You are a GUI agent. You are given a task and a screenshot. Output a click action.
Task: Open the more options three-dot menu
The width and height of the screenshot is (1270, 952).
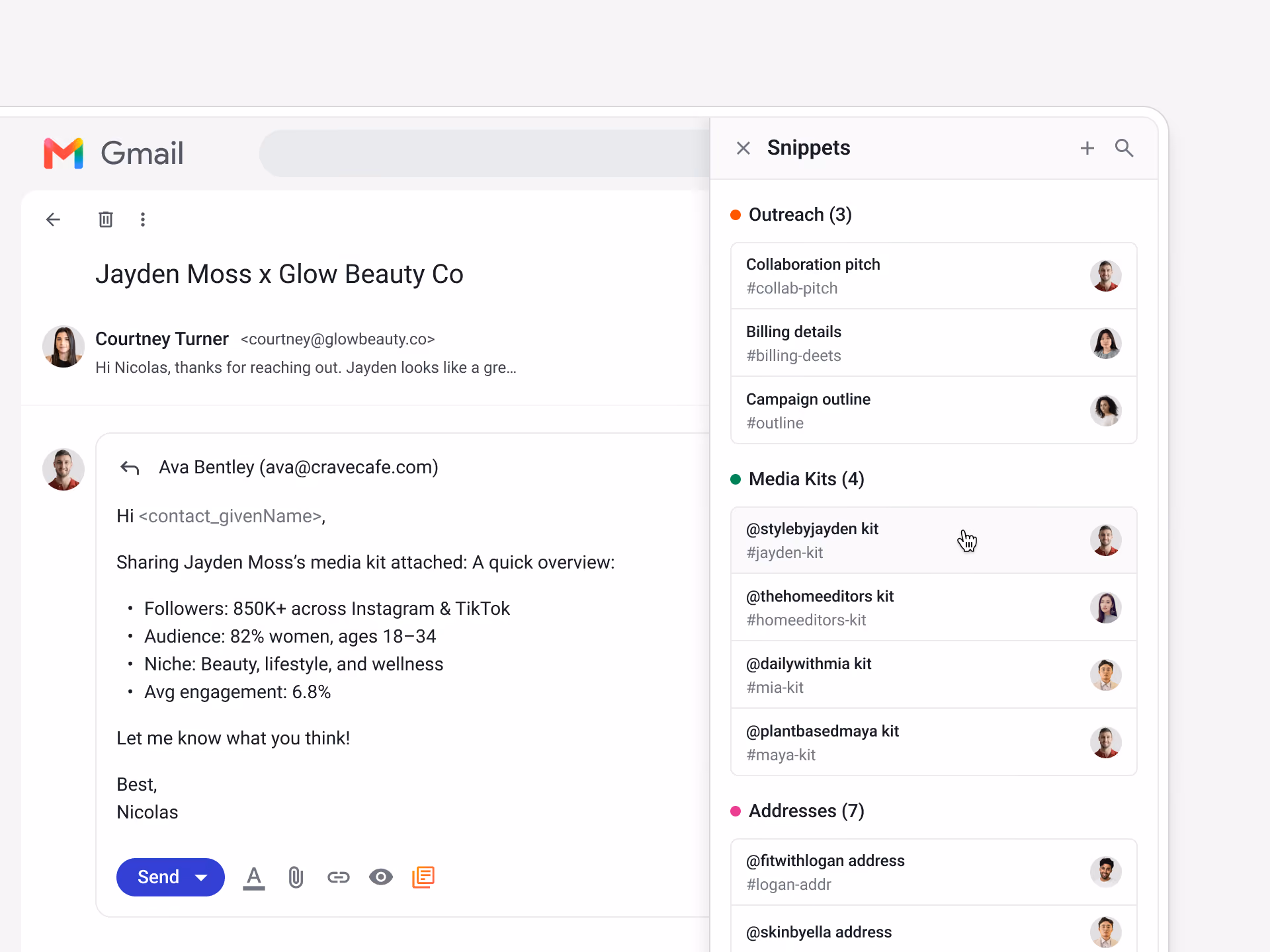coord(143,219)
